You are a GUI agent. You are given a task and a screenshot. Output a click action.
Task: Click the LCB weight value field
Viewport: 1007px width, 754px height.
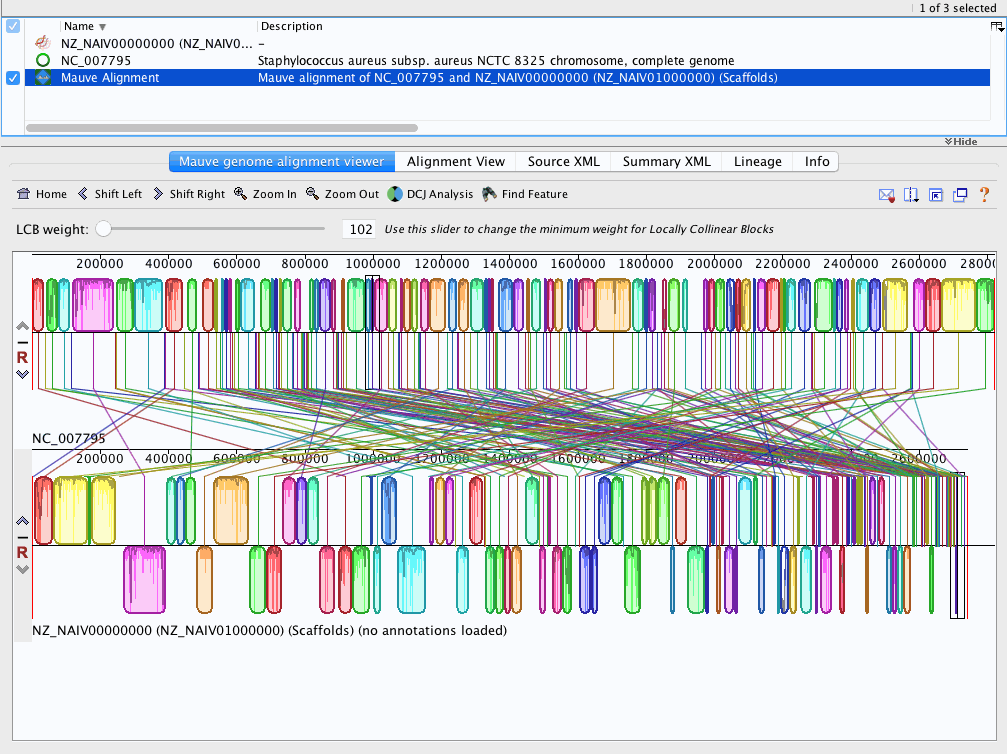click(x=360, y=229)
